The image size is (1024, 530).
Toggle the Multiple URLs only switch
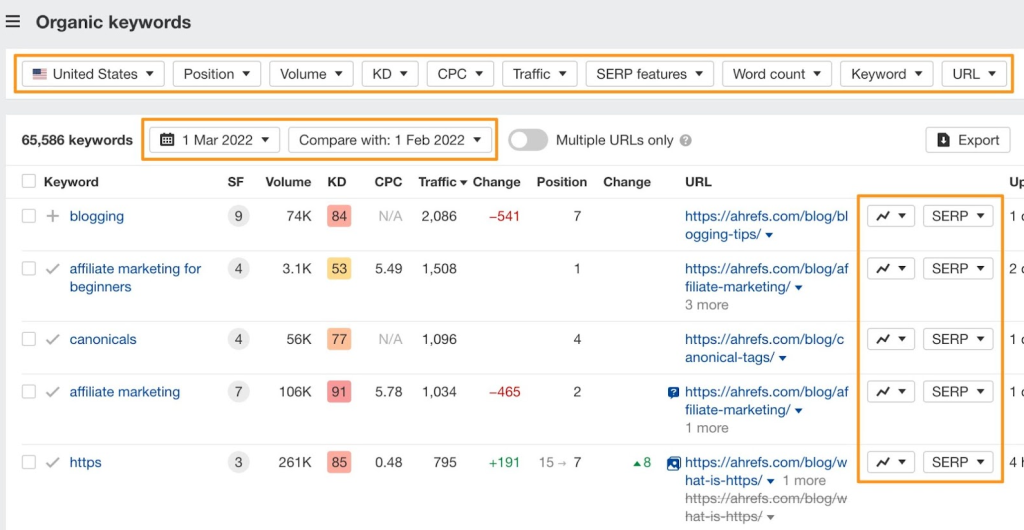(528, 140)
